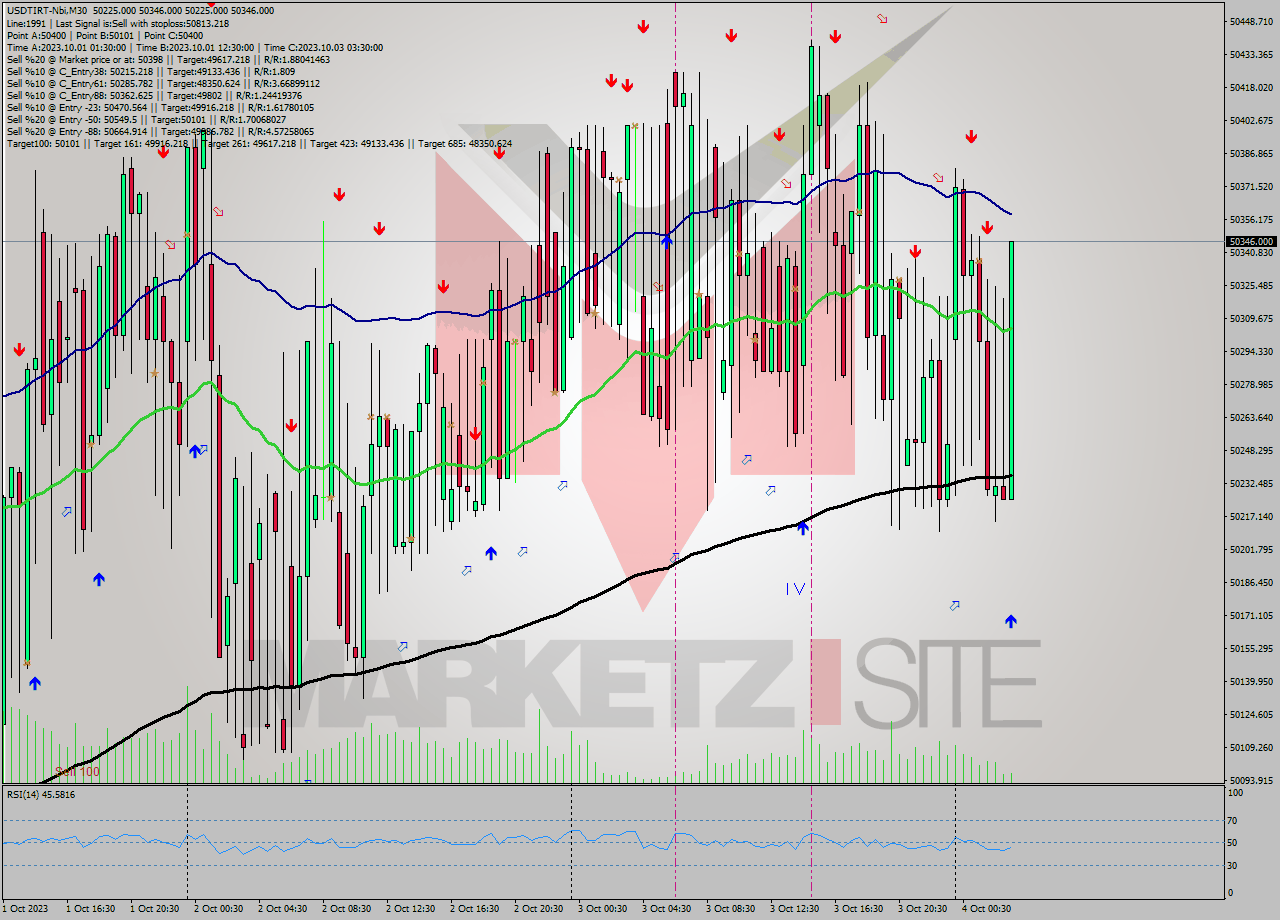Click the '3 Oct 12:30' time axis label

[794, 909]
